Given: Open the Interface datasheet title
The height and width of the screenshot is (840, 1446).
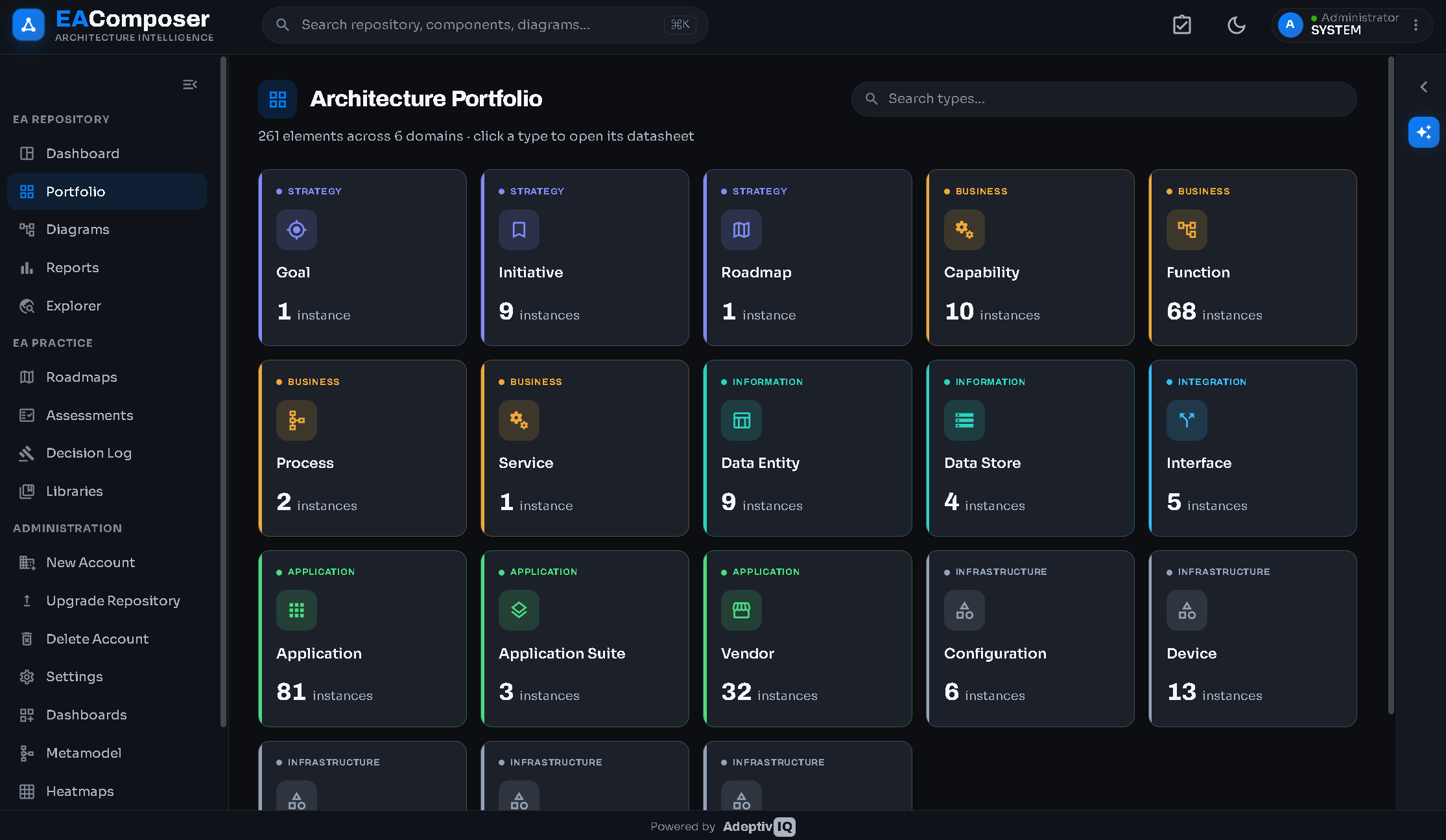Looking at the screenshot, I should point(1199,463).
